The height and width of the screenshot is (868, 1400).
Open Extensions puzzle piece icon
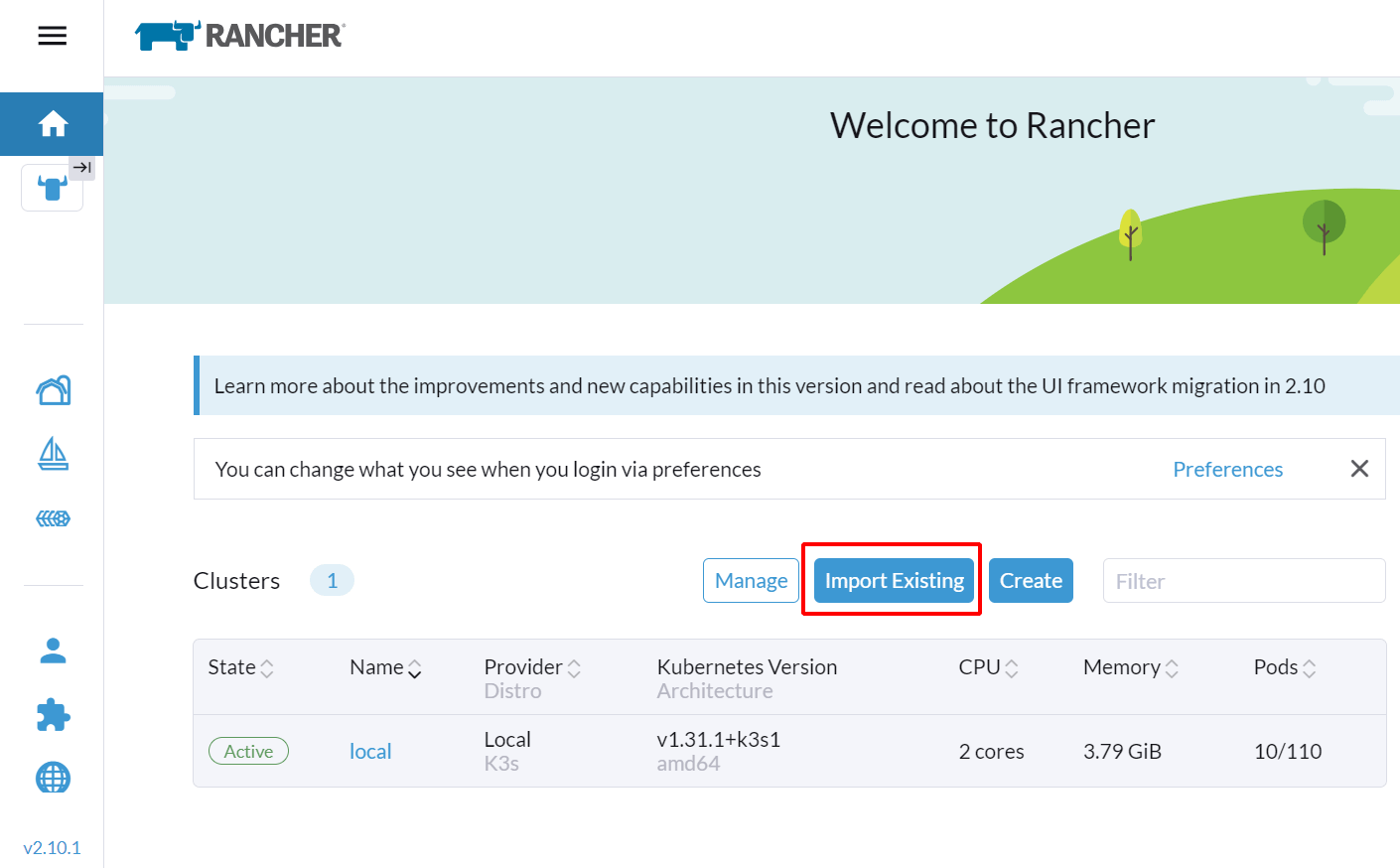[54, 715]
